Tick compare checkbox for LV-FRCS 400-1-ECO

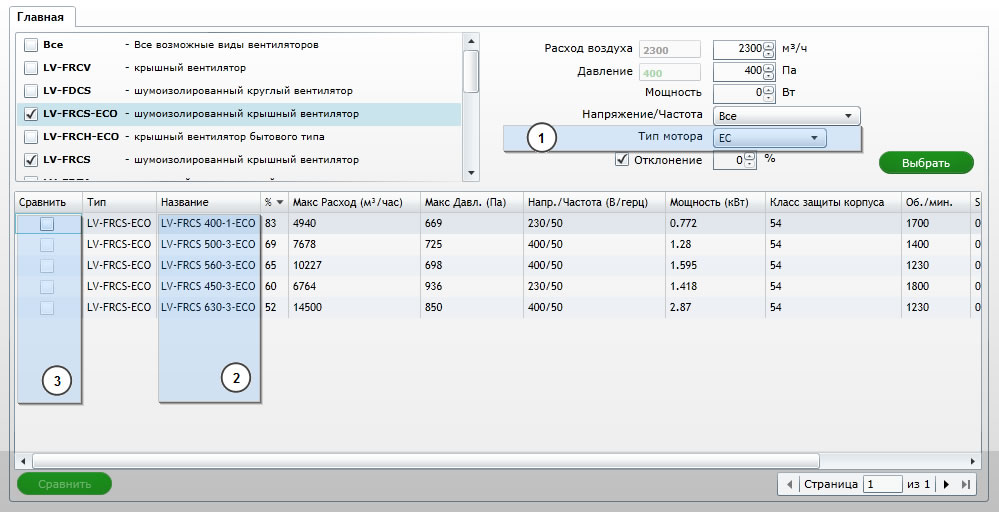[x=47, y=225]
